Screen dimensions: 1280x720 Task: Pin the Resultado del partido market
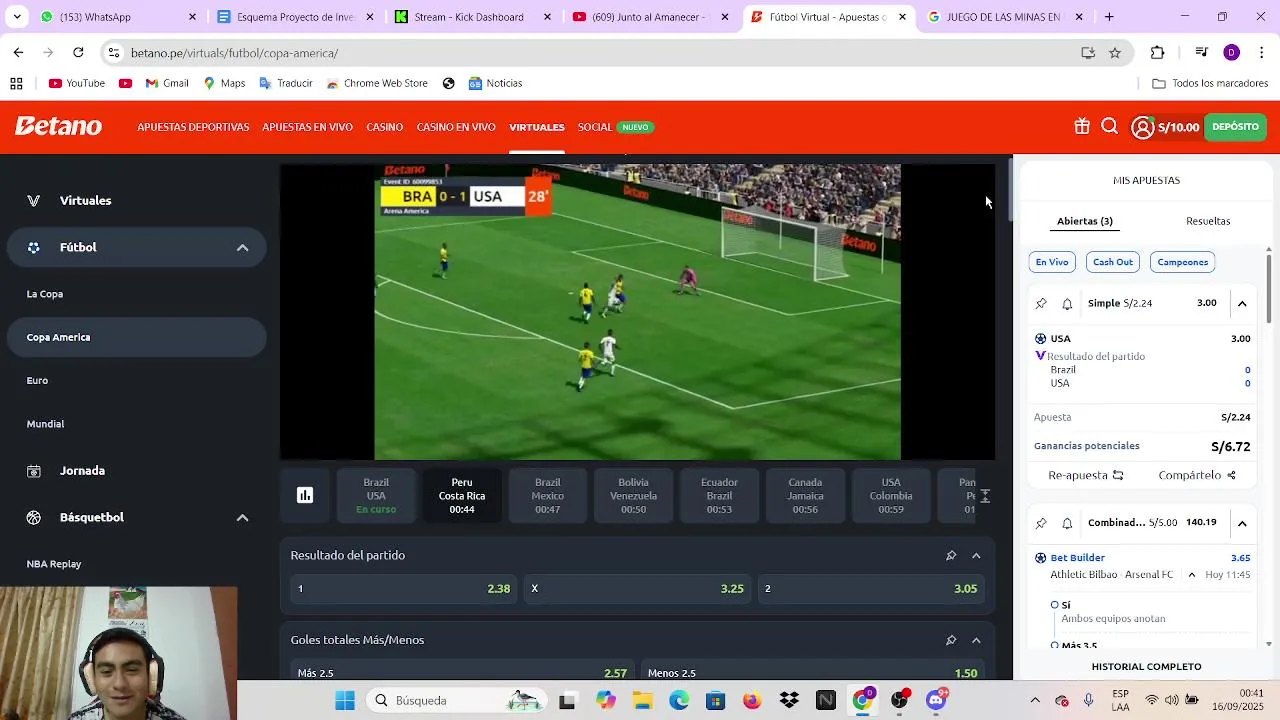[951, 555]
